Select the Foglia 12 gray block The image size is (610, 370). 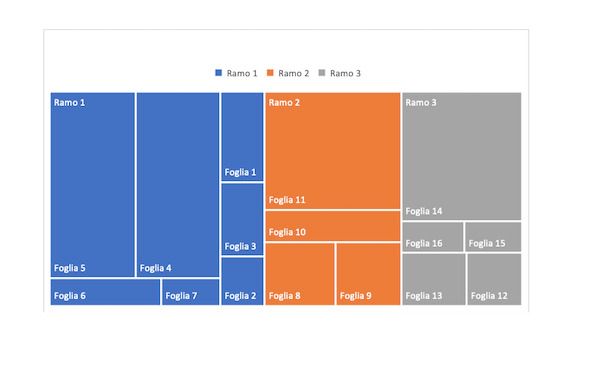click(494, 279)
